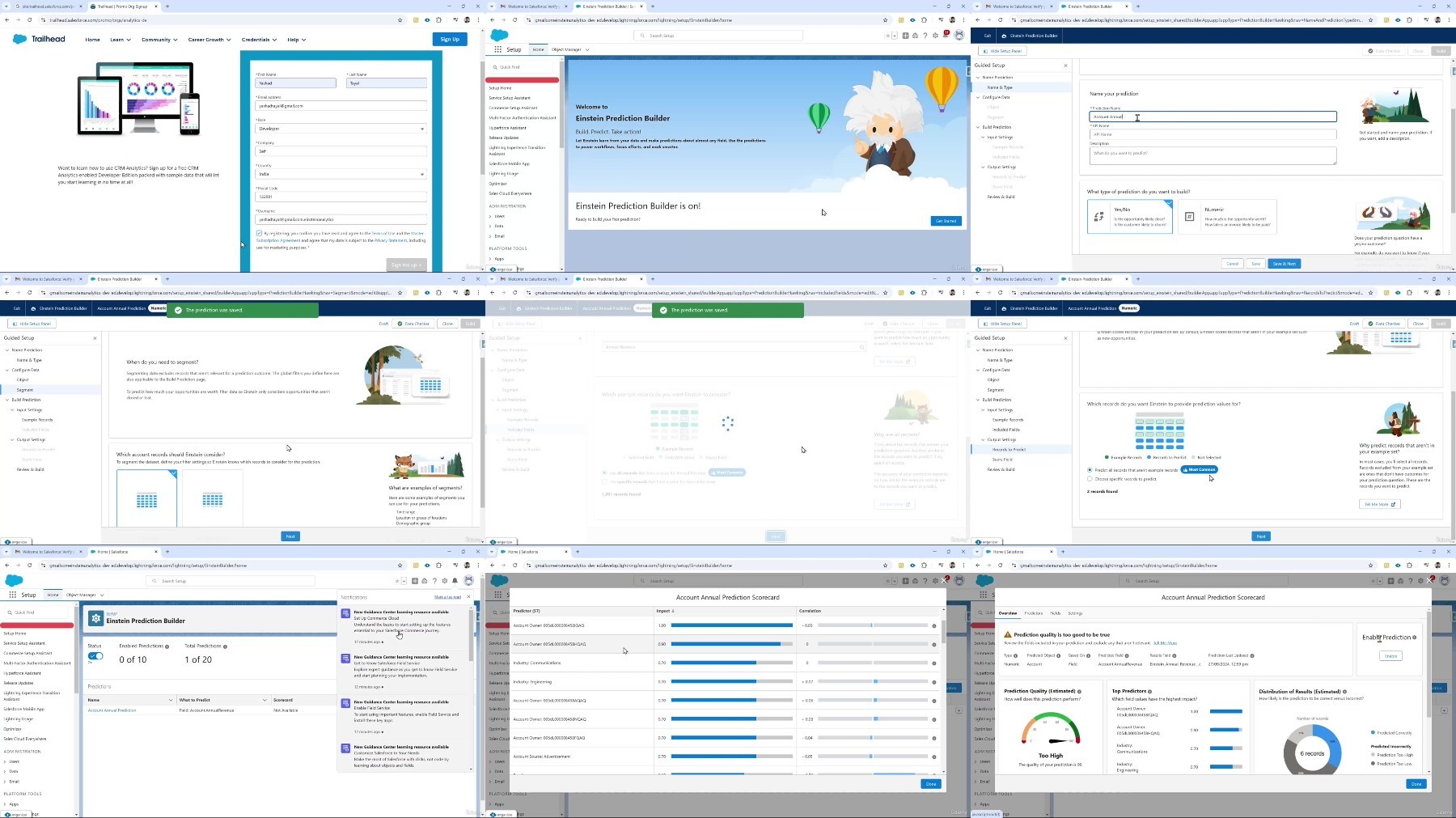Close Guided Setup panel in Name your prediction window

[1065, 66]
